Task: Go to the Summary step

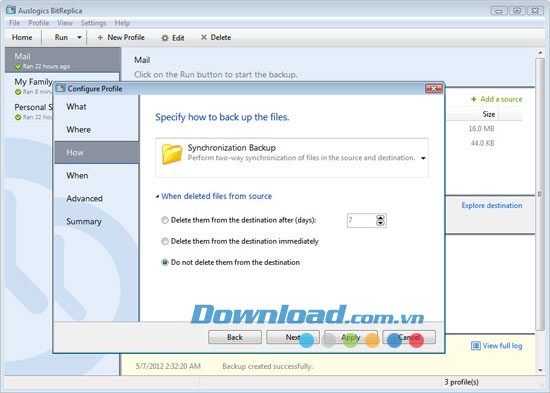Action: click(x=96, y=221)
